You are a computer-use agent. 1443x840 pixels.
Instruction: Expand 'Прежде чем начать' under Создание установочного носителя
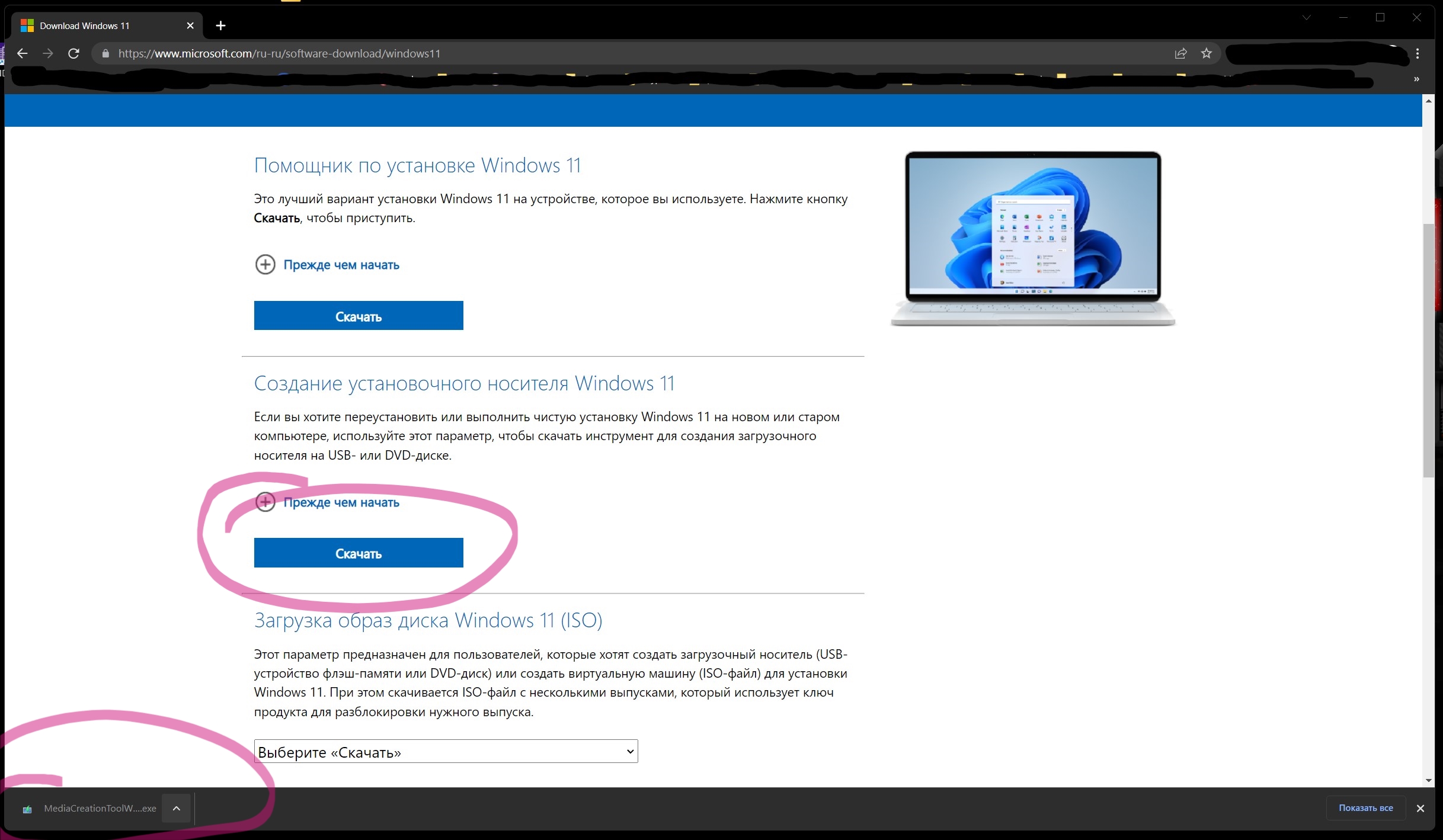point(327,502)
